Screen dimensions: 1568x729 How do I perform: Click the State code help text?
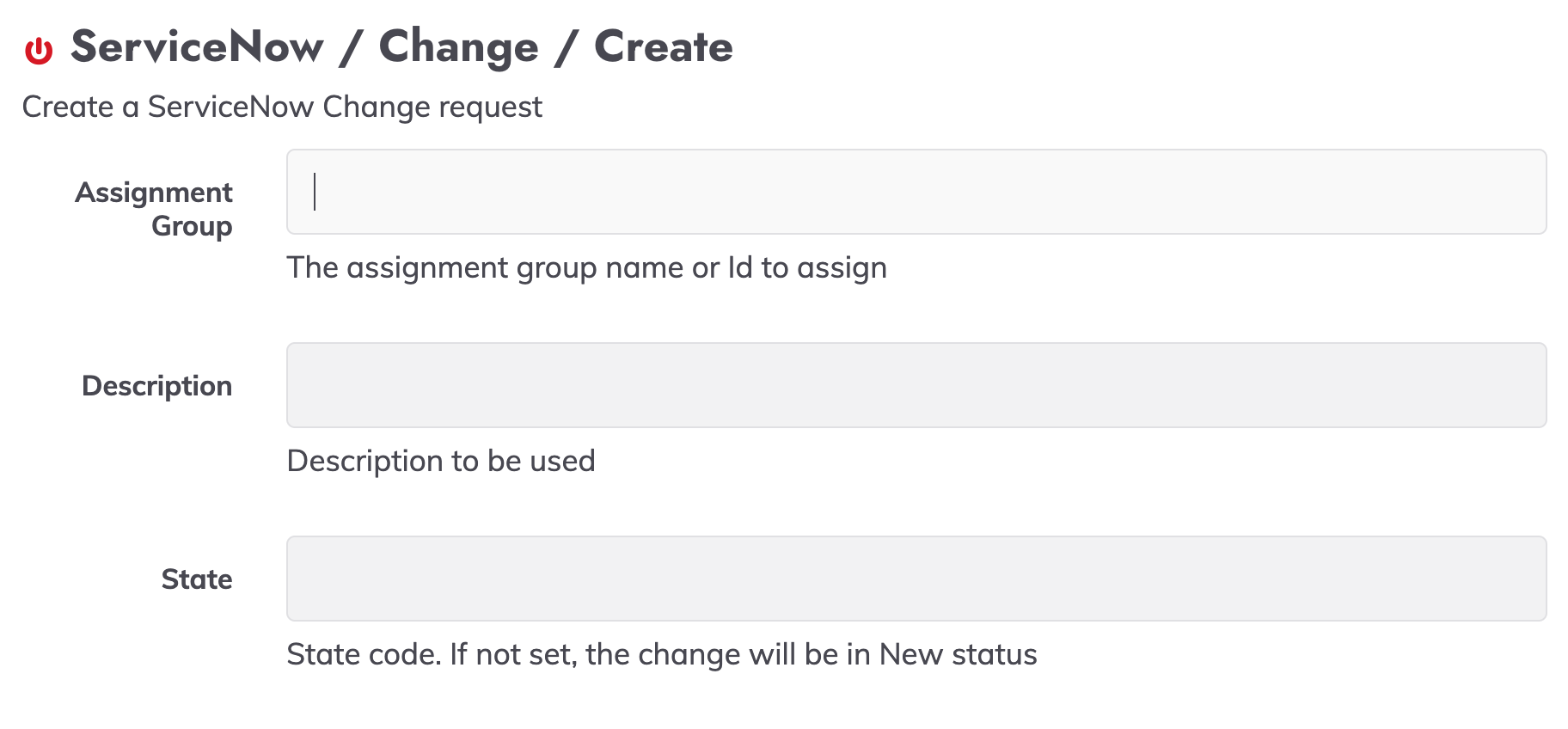[662, 655]
